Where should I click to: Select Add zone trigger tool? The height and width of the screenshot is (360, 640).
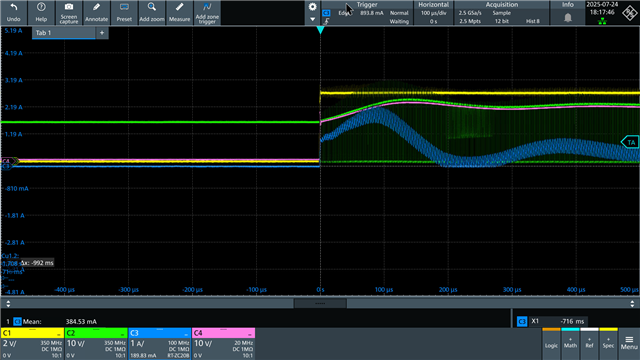(x=207, y=12)
